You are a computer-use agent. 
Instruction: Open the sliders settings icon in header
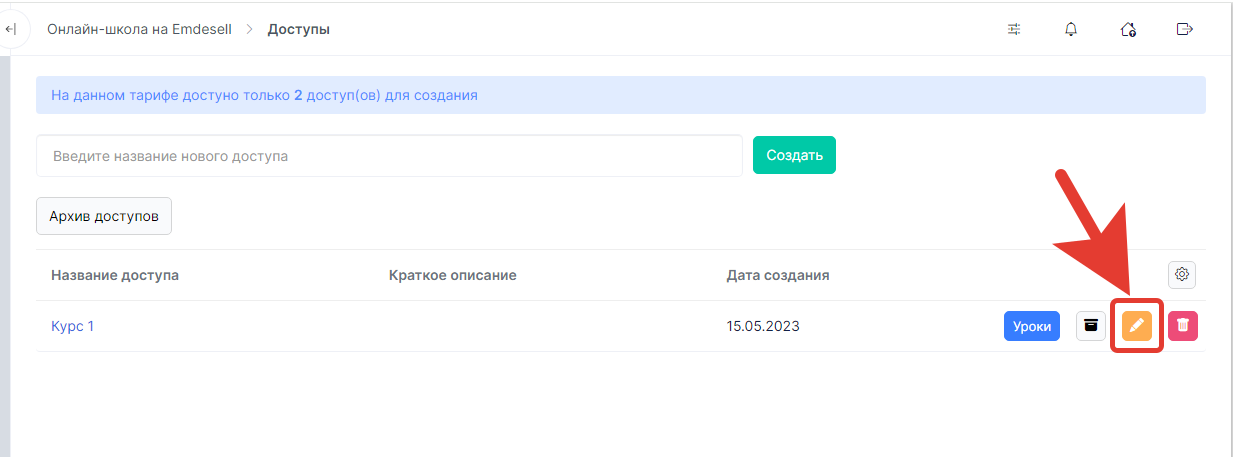pos(1014,29)
